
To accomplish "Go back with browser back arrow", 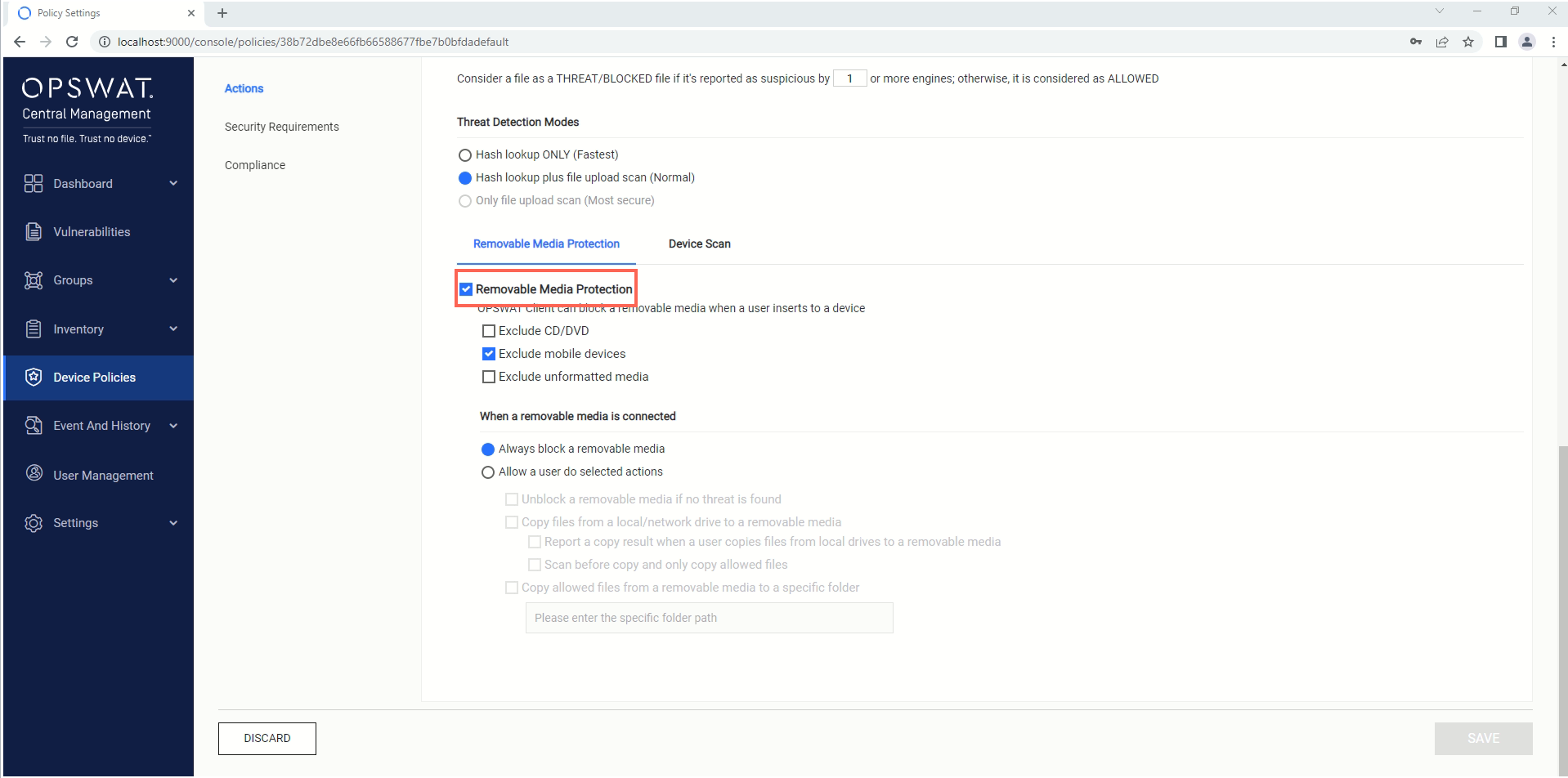I will [x=20, y=42].
